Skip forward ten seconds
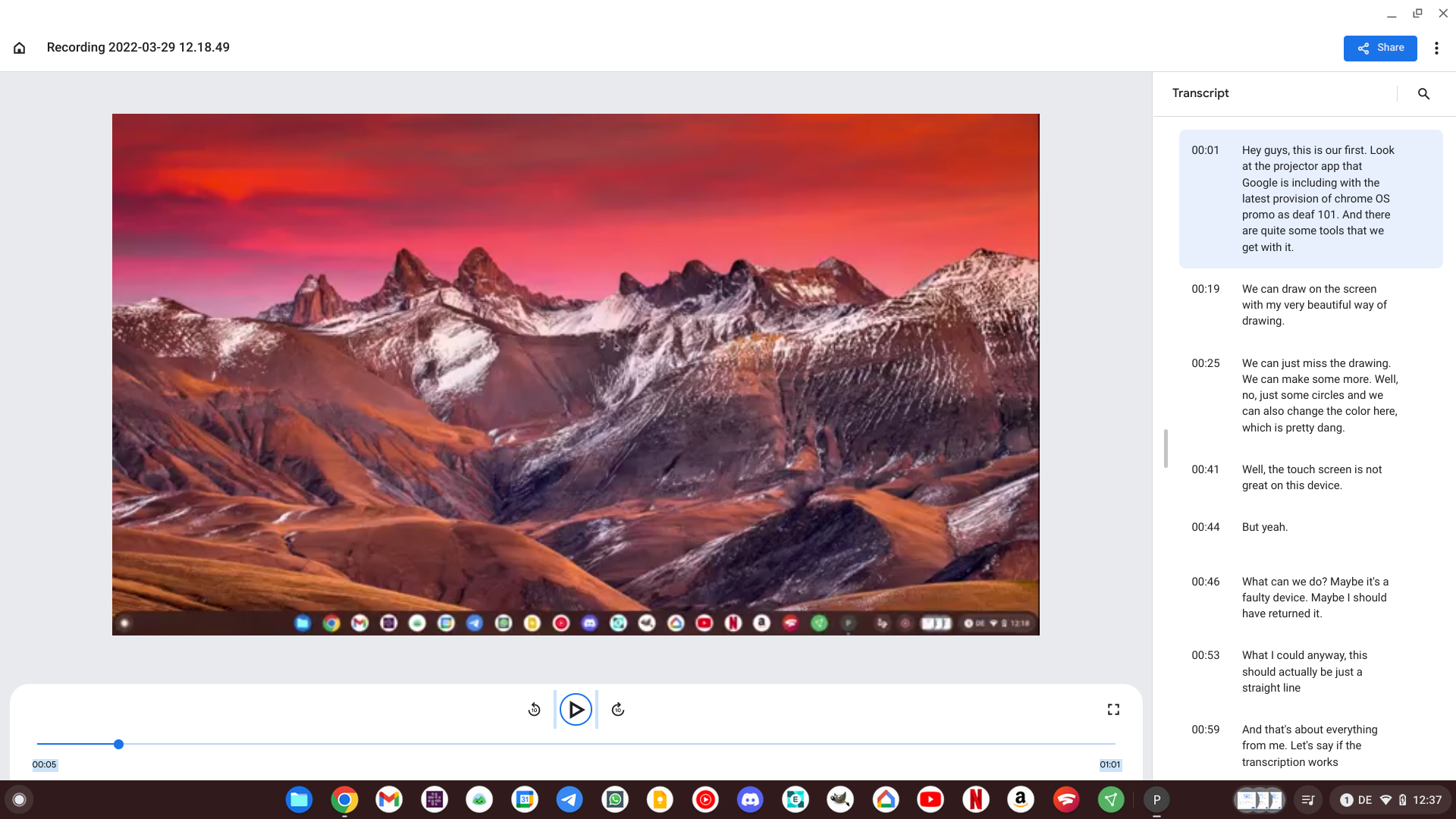The width and height of the screenshot is (1456, 819). coord(618,710)
